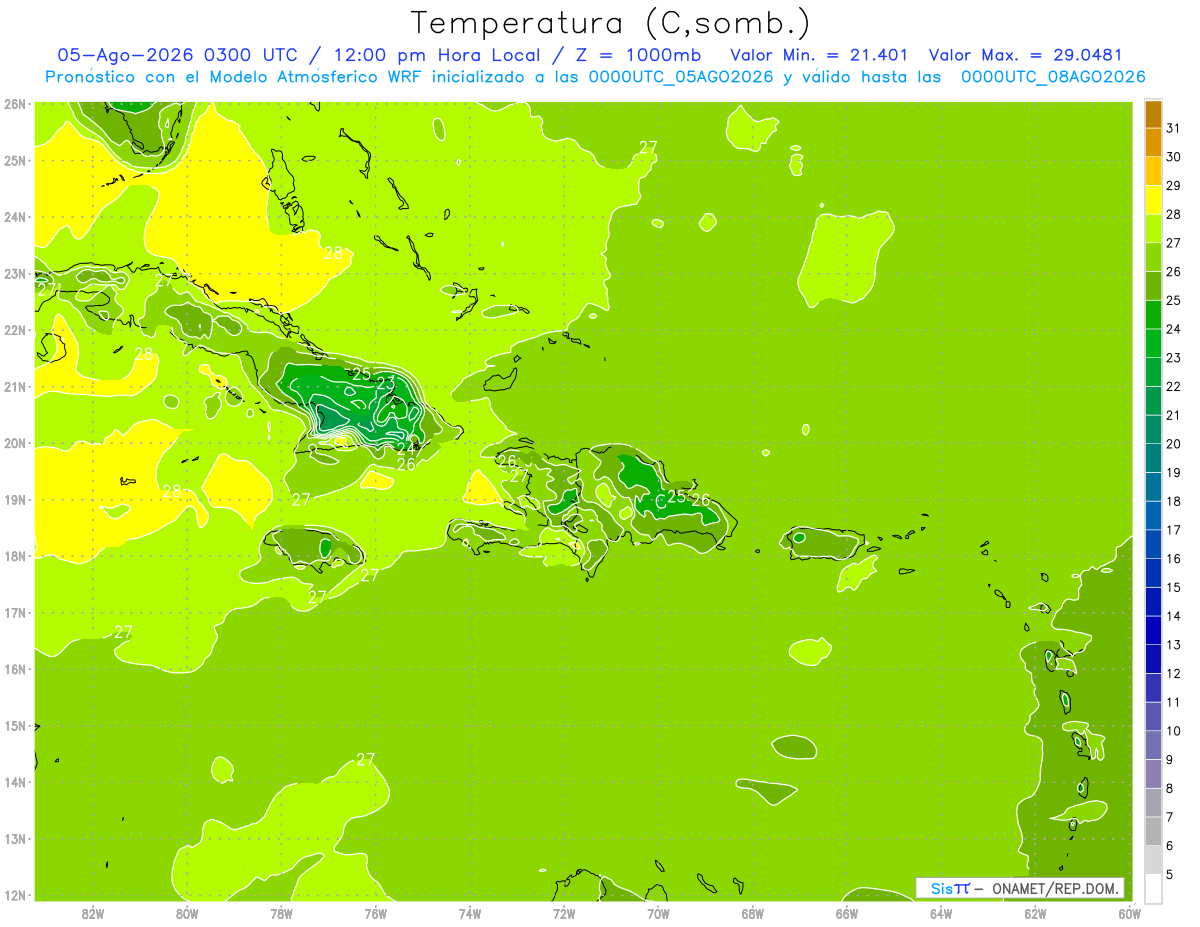Viewport: 1200px width, 927px height.
Task: Click the '24' colorbar scale label
Action: click(x=1173, y=329)
